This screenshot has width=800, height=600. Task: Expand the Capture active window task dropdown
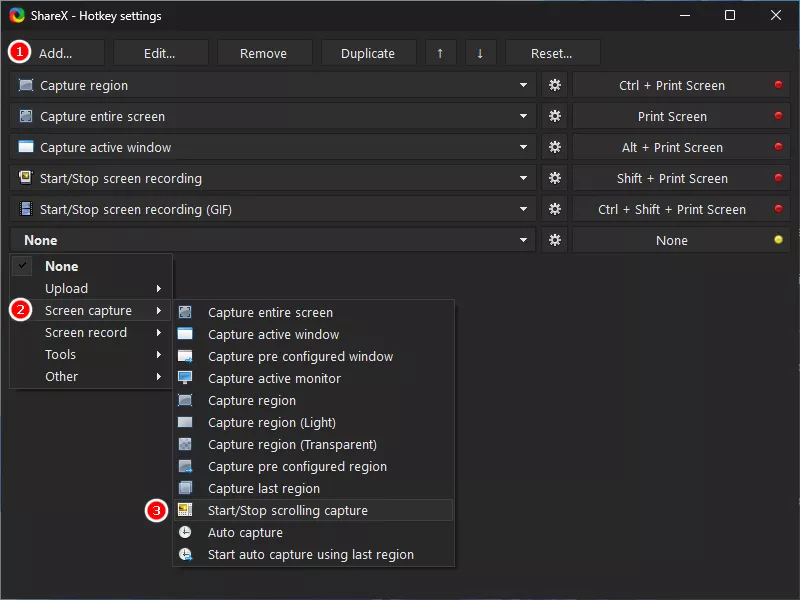523,147
